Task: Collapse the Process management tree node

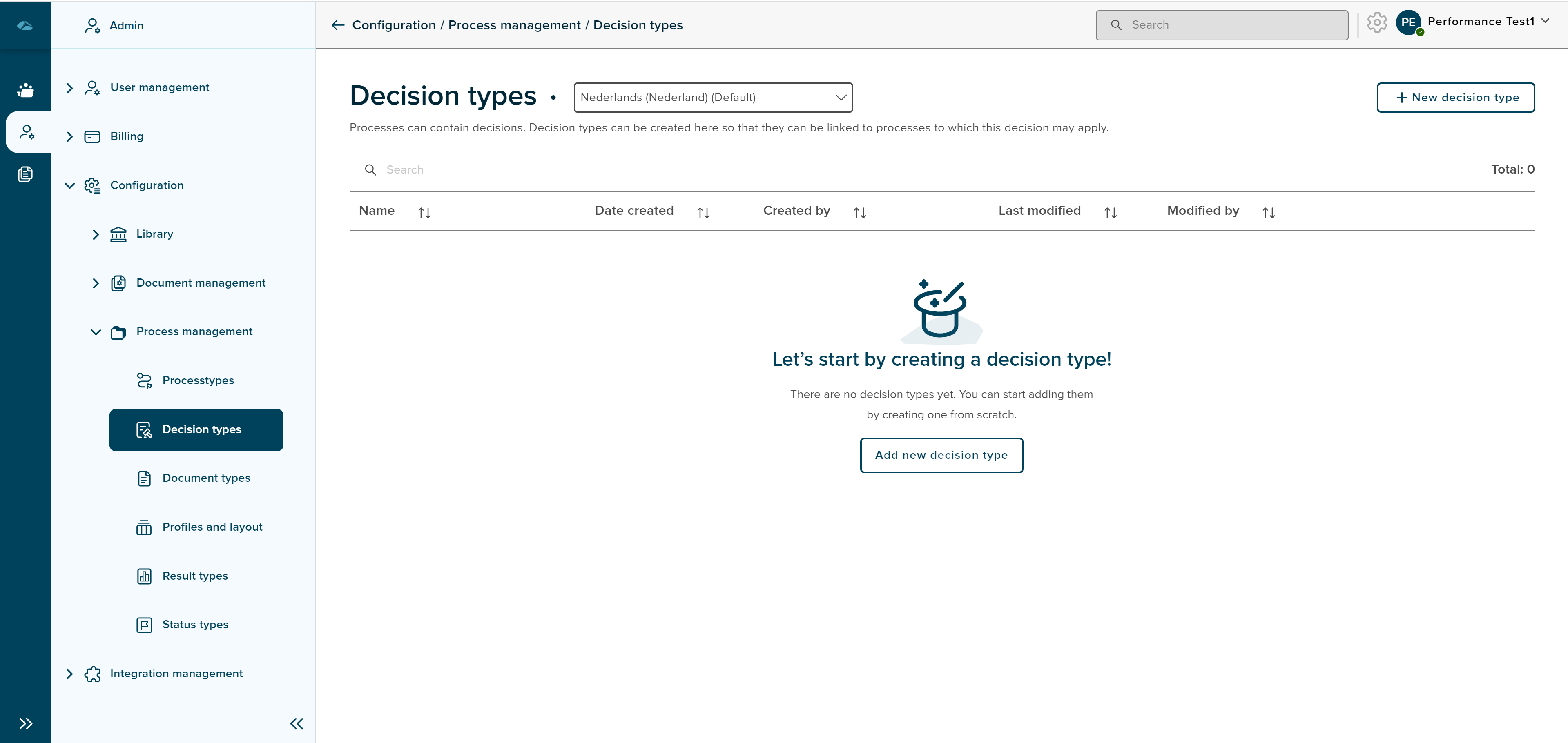Action: (96, 331)
